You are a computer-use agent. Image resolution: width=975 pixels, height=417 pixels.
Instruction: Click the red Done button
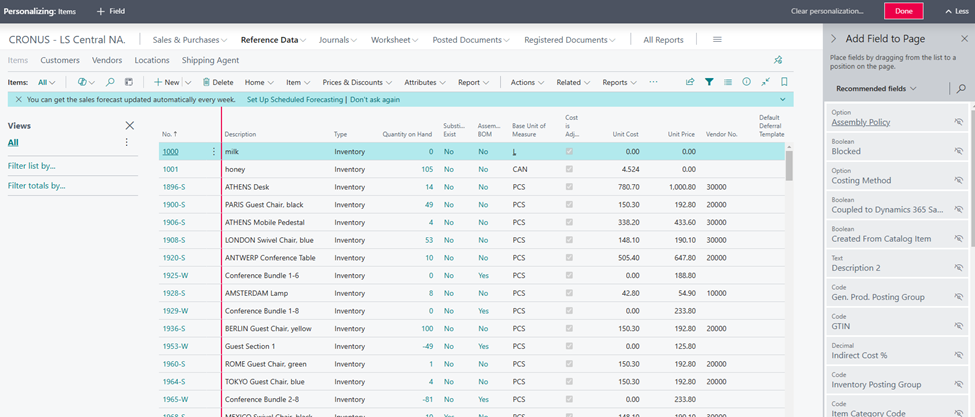click(x=903, y=11)
